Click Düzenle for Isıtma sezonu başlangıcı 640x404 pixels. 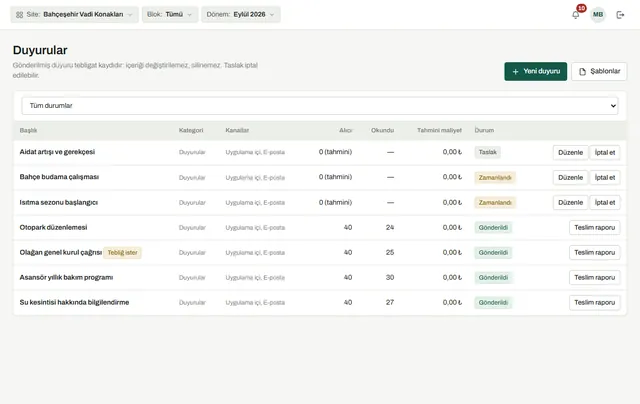570,202
